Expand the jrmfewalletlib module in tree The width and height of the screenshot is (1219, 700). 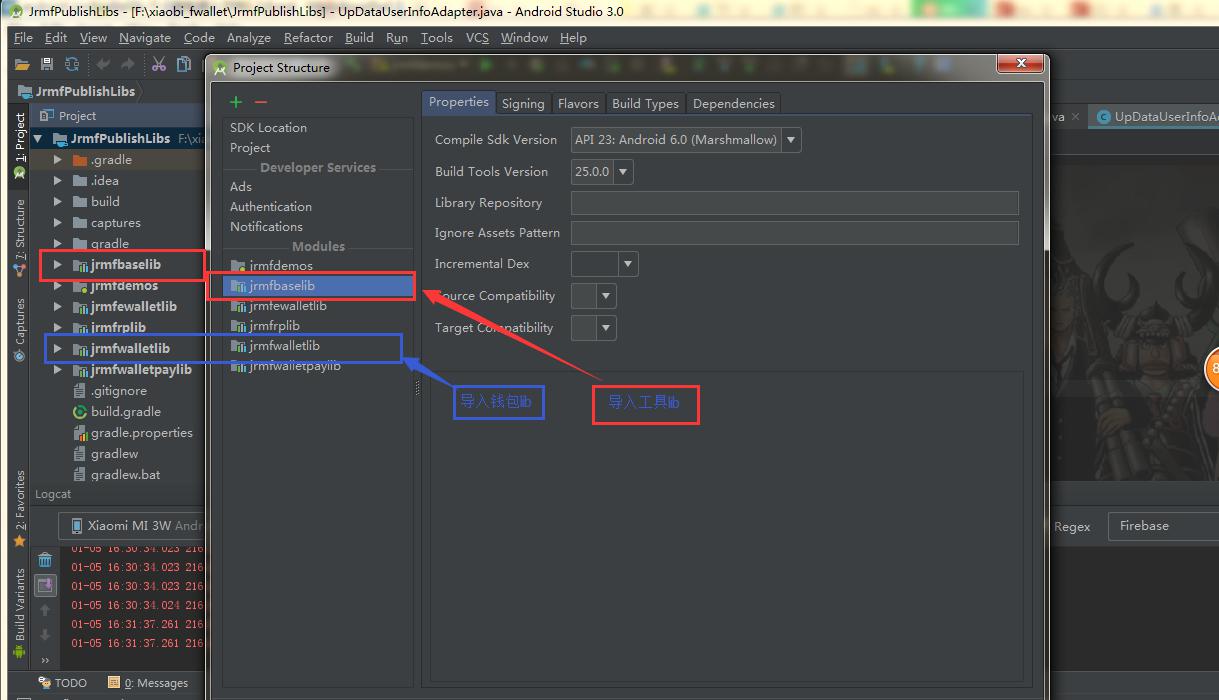pyautogui.click(x=58, y=307)
